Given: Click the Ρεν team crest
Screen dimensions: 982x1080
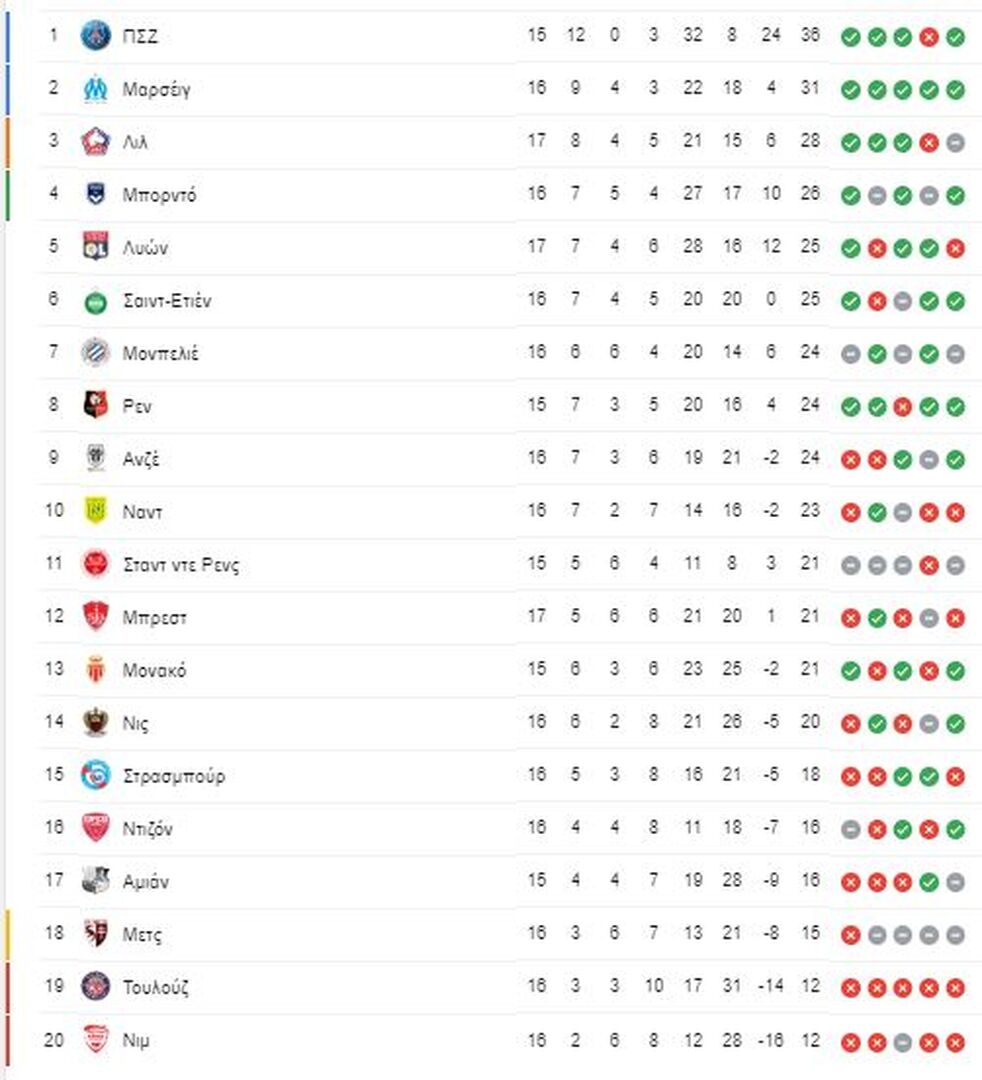Looking at the screenshot, I should (x=96, y=405).
